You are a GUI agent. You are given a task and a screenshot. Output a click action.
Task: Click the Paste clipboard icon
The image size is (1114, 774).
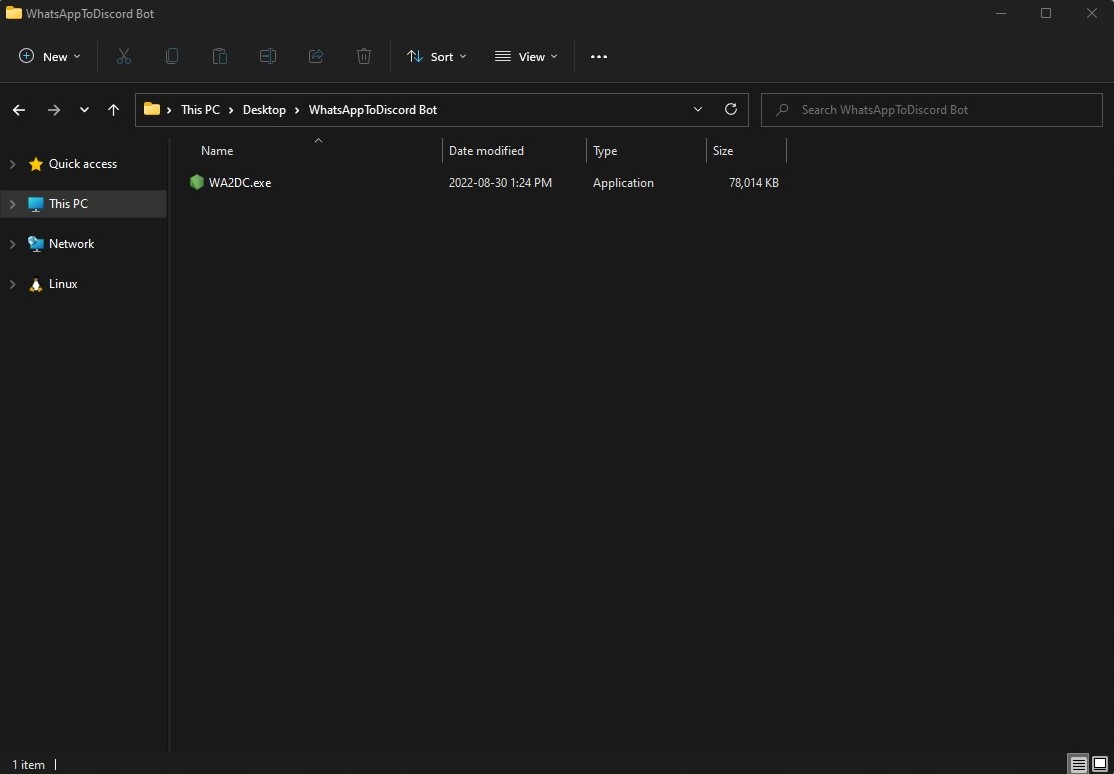tap(220, 57)
